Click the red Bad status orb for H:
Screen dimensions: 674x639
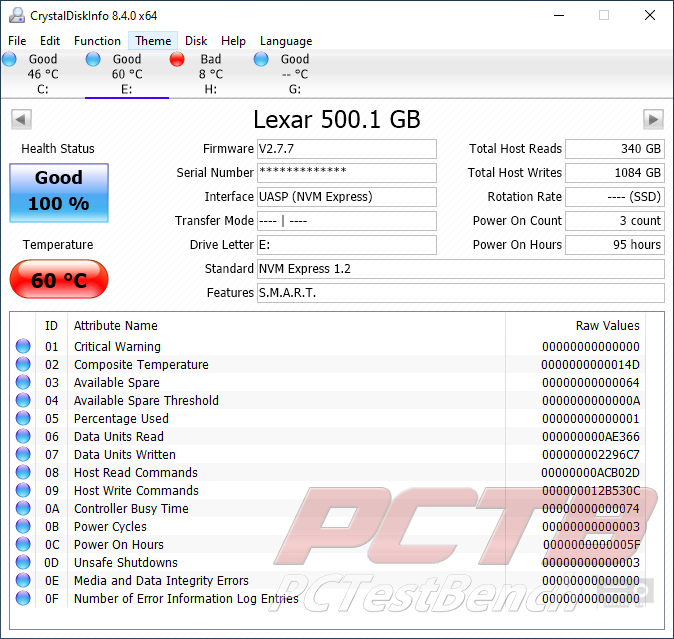point(177,59)
